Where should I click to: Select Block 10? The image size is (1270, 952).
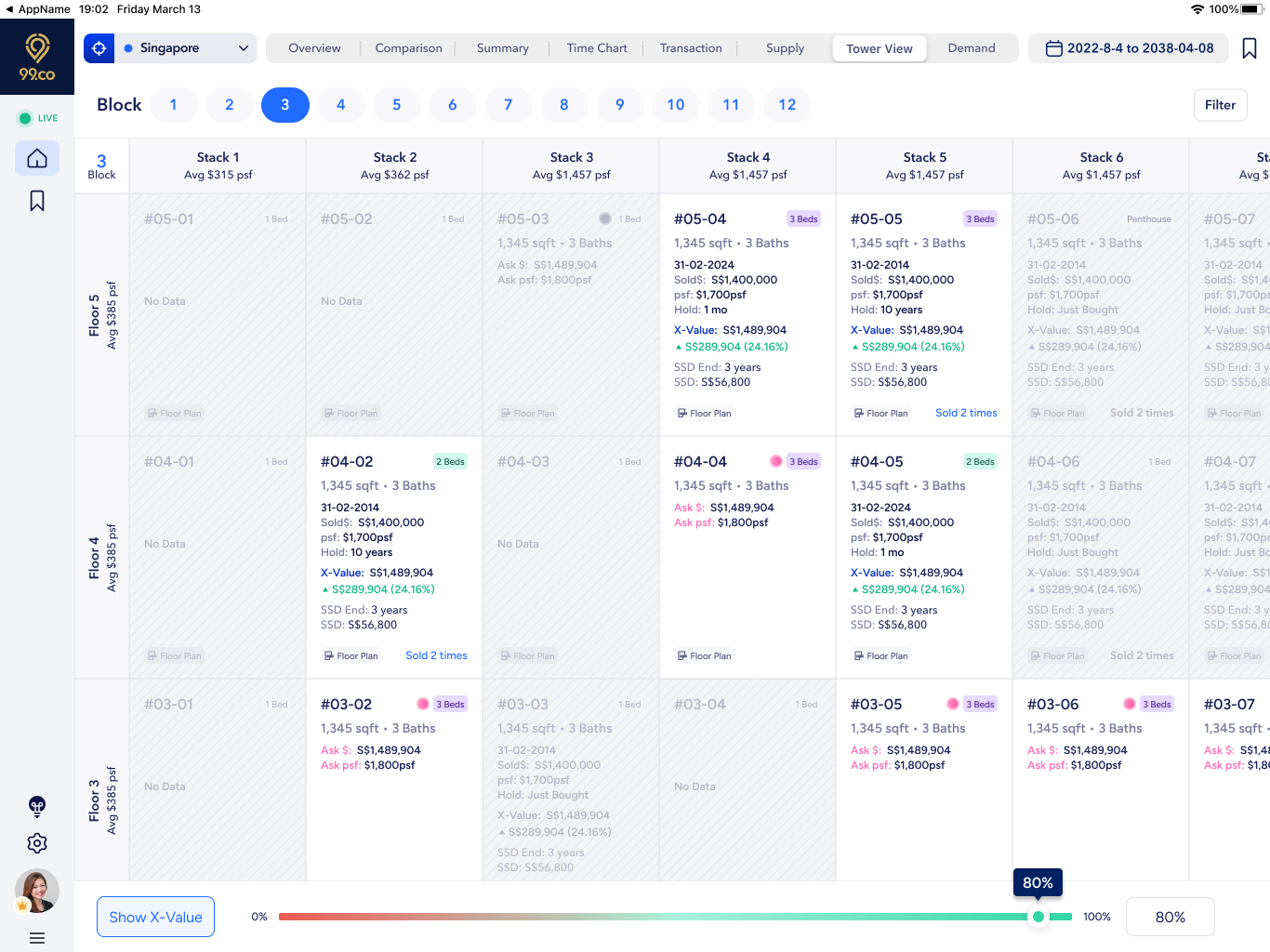tap(676, 105)
